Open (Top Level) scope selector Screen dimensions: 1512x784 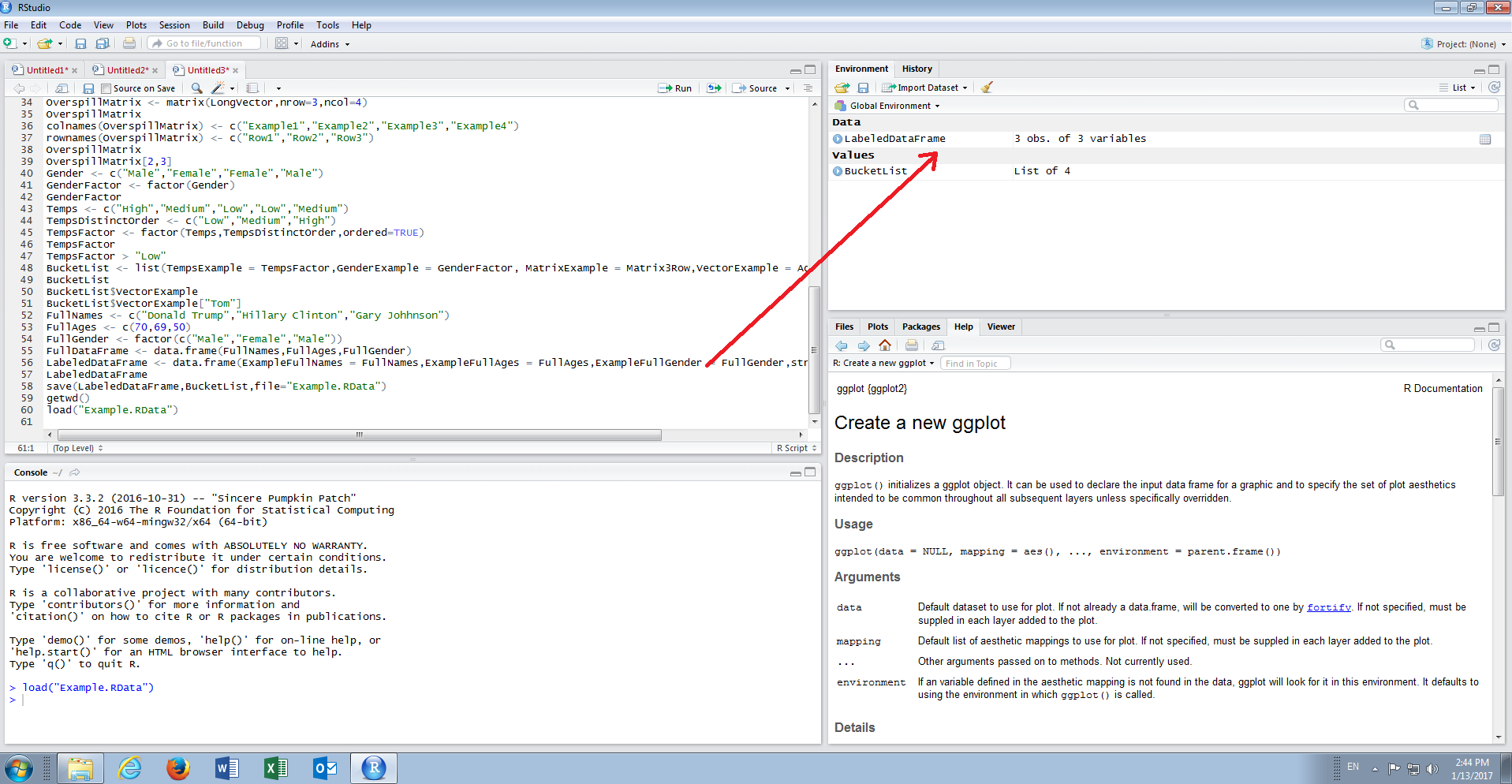pyautogui.click(x=77, y=448)
